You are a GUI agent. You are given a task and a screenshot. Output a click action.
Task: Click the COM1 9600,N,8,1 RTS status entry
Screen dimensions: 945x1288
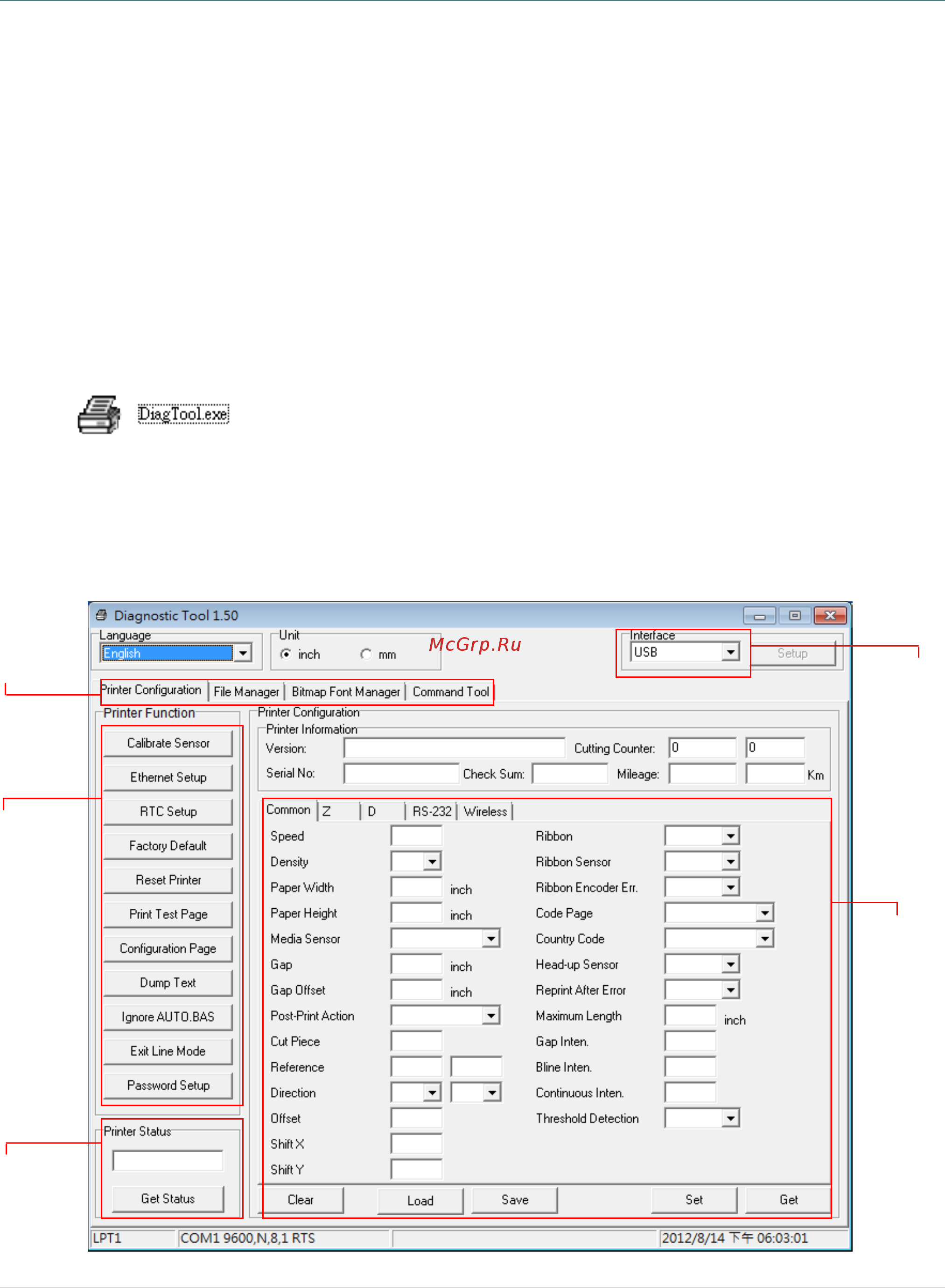284,1238
